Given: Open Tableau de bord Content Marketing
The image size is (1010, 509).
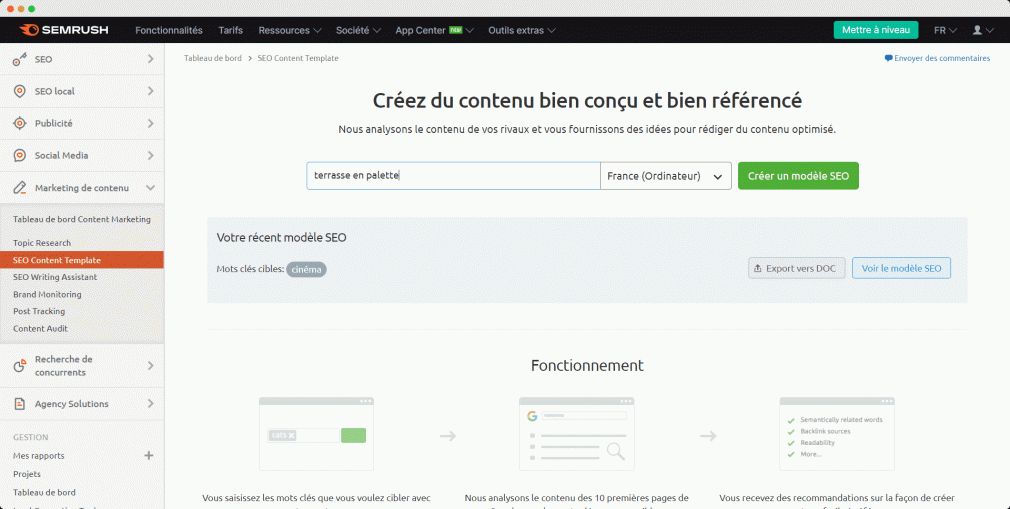Looking at the screenshot, I should click(82, 220).
